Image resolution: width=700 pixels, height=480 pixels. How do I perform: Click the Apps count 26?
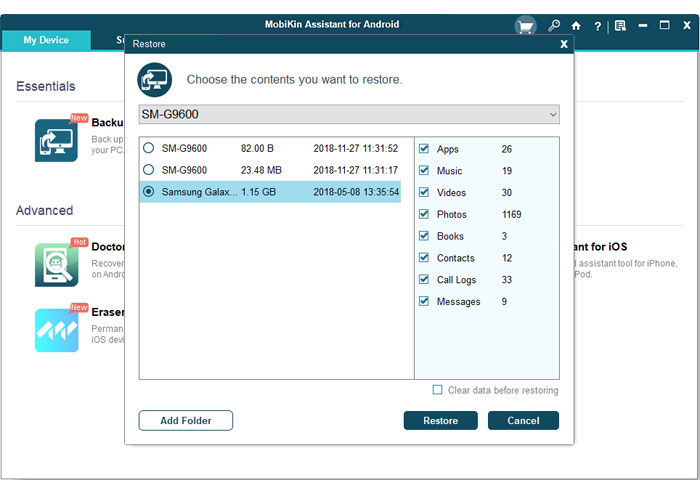(x=507, y=149)
